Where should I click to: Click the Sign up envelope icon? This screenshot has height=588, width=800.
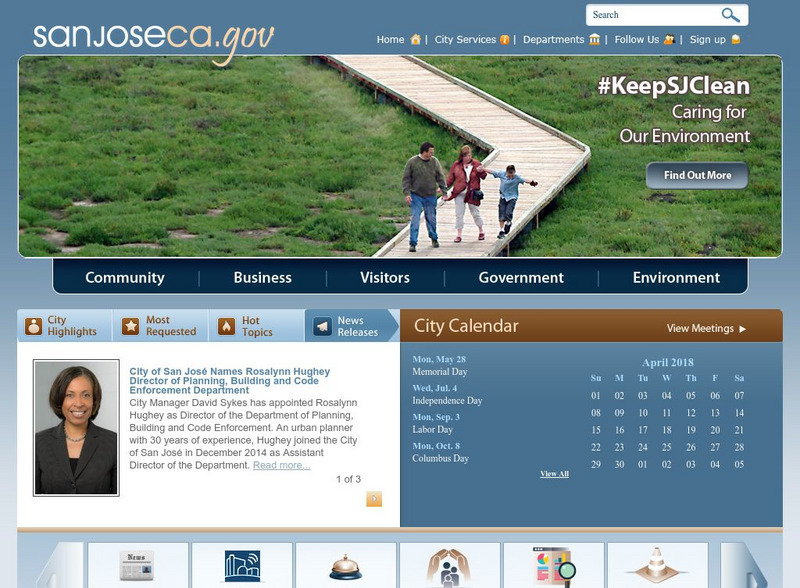(x=736, y=39)
